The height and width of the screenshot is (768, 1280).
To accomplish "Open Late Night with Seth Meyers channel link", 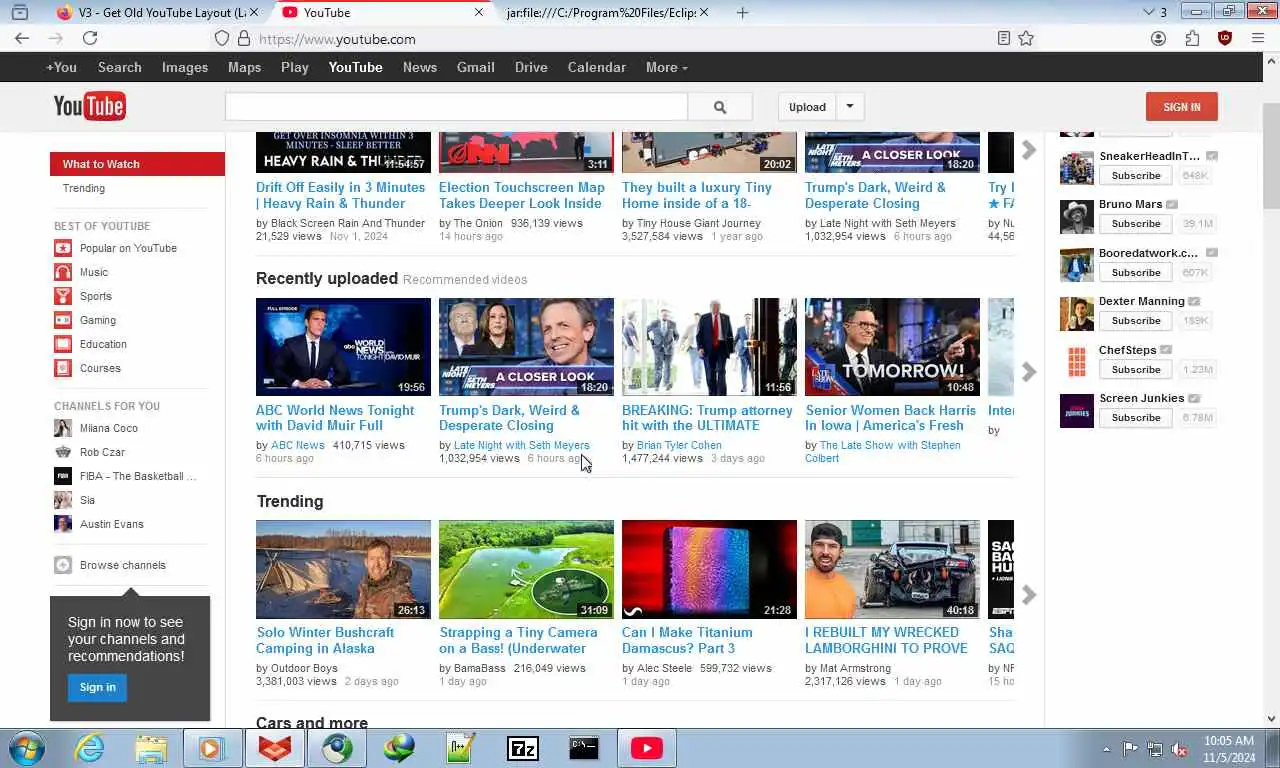I will pos(522,445).
